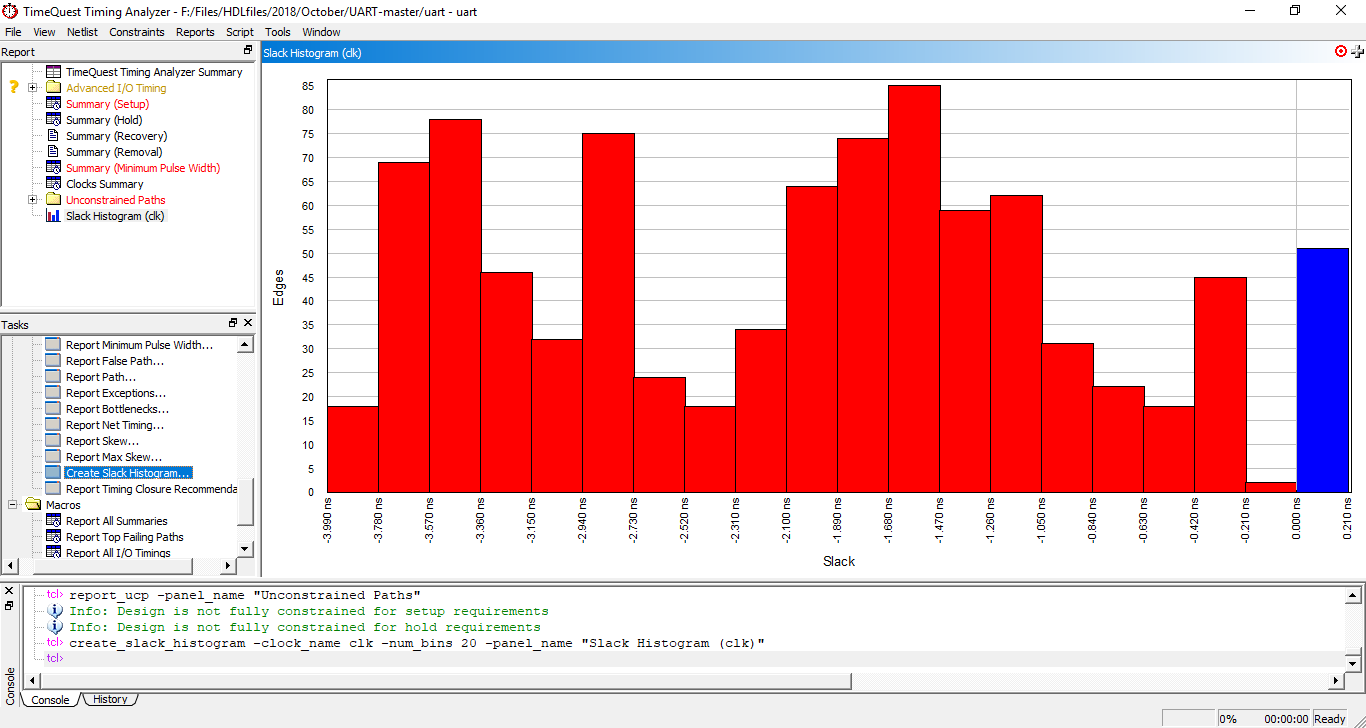Switch to the History tab
The height and width of the screenshot is (728, 1366).
point(110,699)
